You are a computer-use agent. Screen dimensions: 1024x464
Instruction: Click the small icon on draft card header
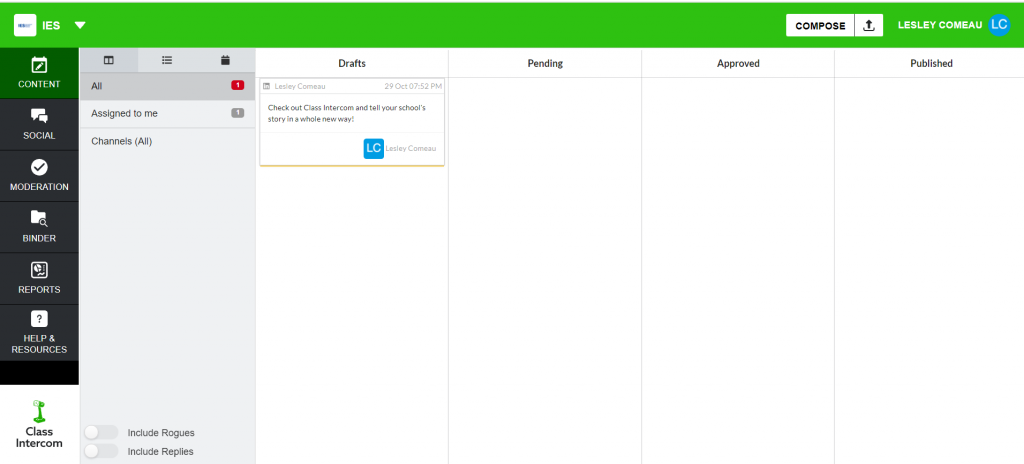(266, 86)
